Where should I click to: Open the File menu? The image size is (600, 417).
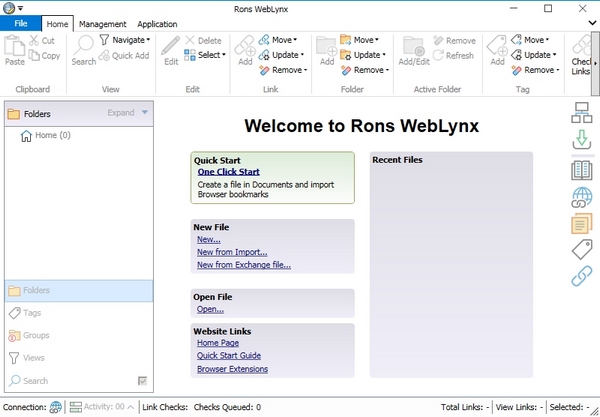point(21,23)
